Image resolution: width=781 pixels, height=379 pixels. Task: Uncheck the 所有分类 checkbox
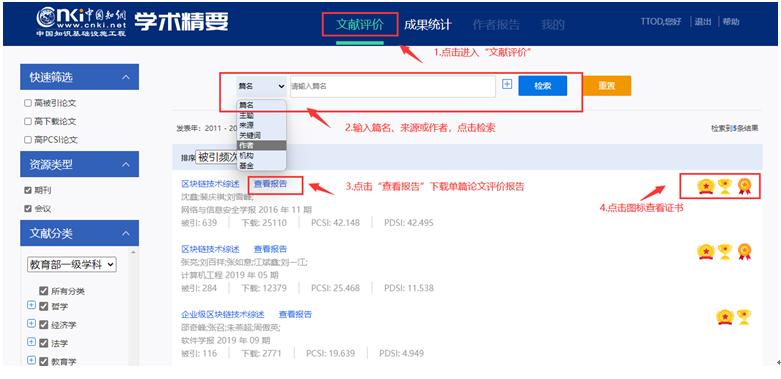tap(44, 291)
